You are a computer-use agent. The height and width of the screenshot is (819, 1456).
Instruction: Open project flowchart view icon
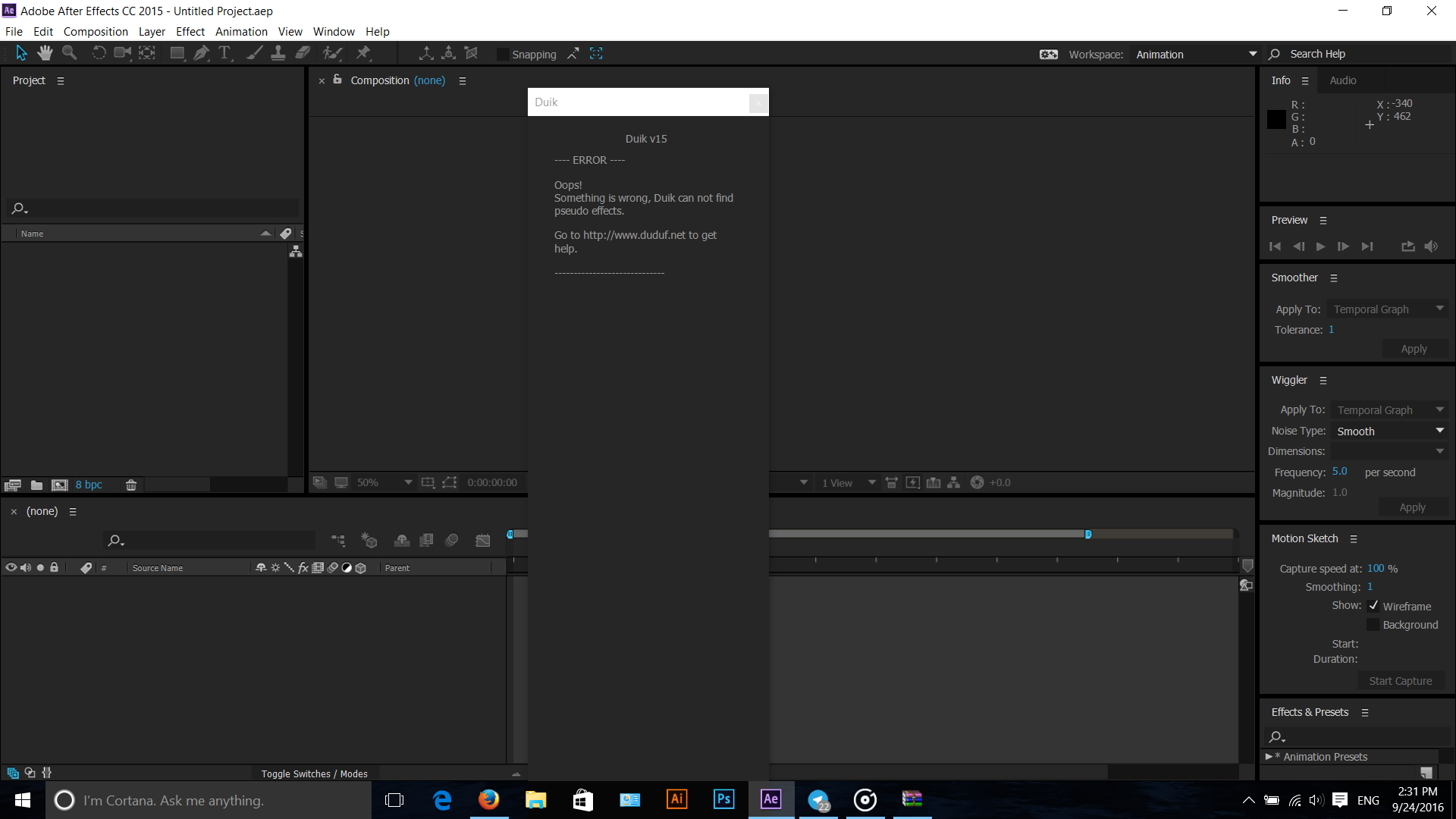coord(296,251)
